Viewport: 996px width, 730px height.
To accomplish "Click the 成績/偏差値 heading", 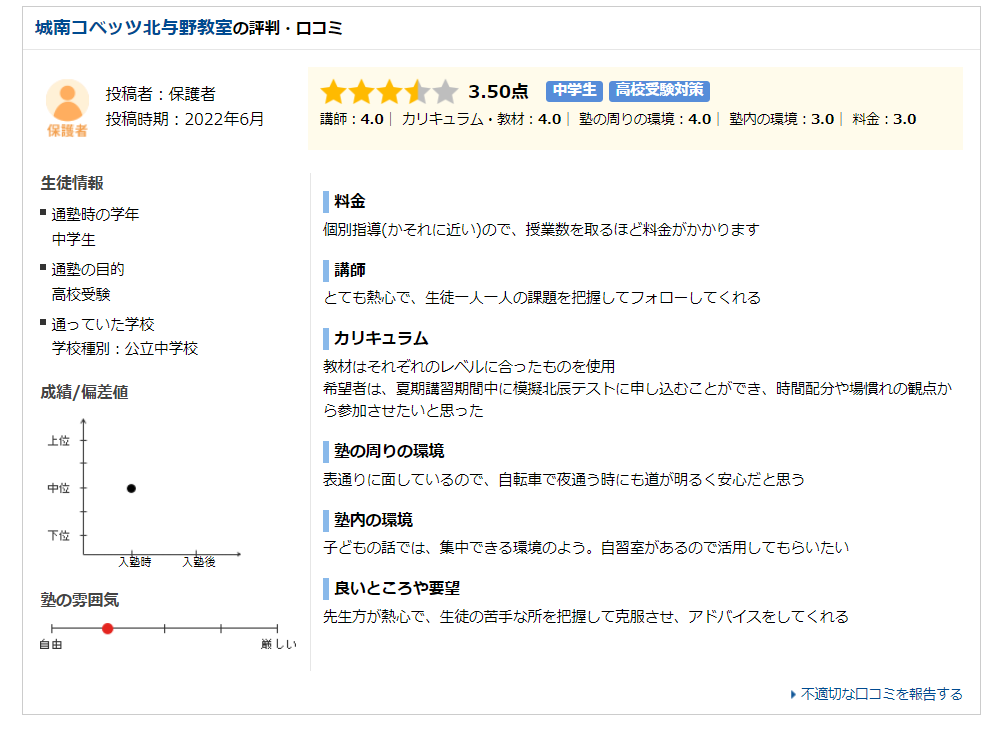I will tap(84, 392).
